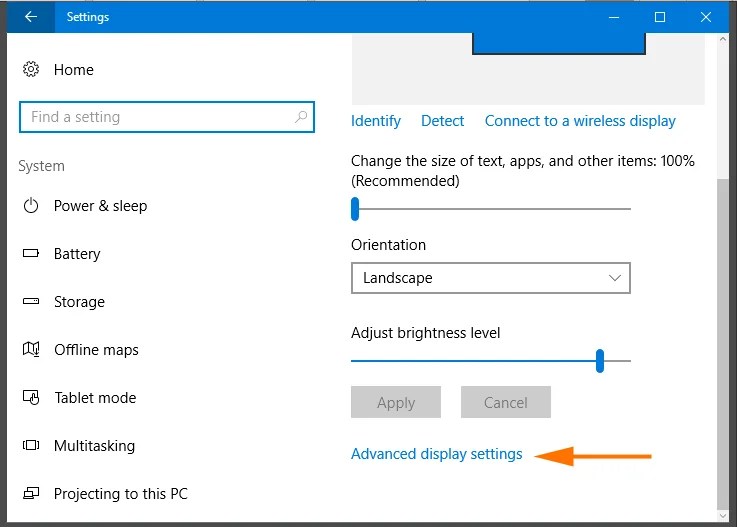
Task: Click the Battery icon
Action: [31, 253]
